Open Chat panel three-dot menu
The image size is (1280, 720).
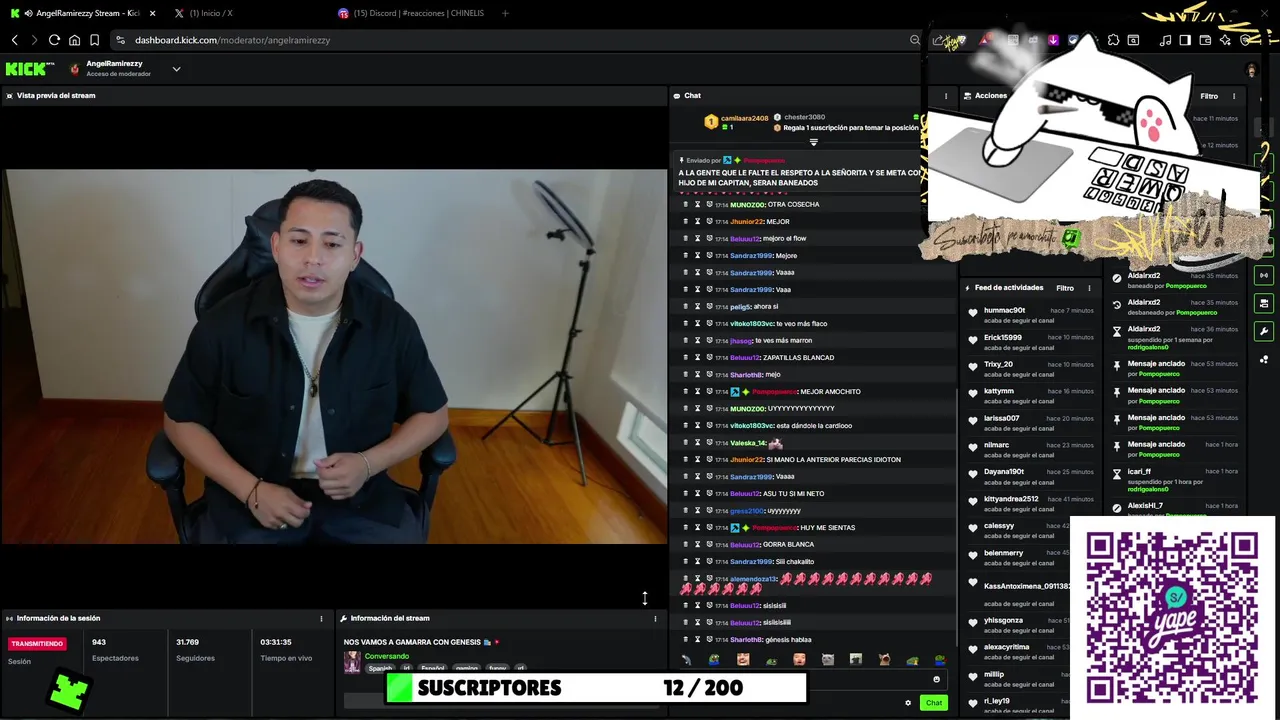click(946, 96)
